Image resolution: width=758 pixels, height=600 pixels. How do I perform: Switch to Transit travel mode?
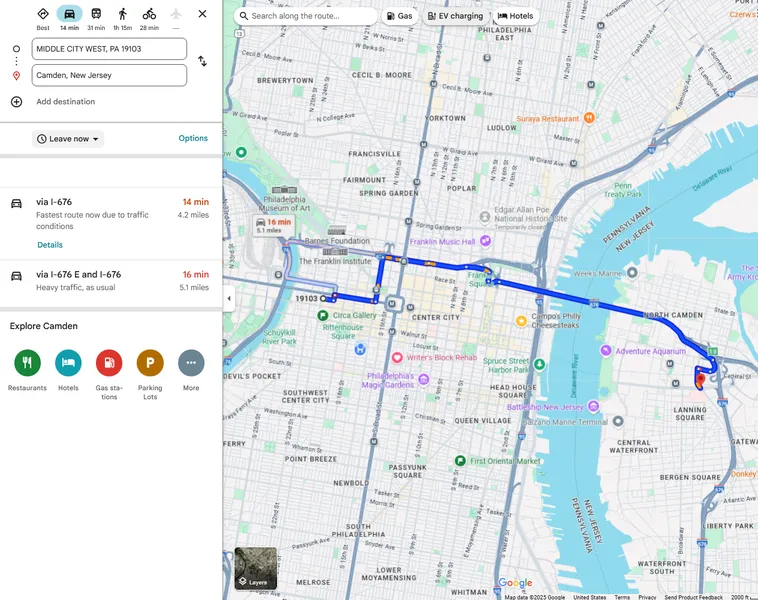point(96,14)
